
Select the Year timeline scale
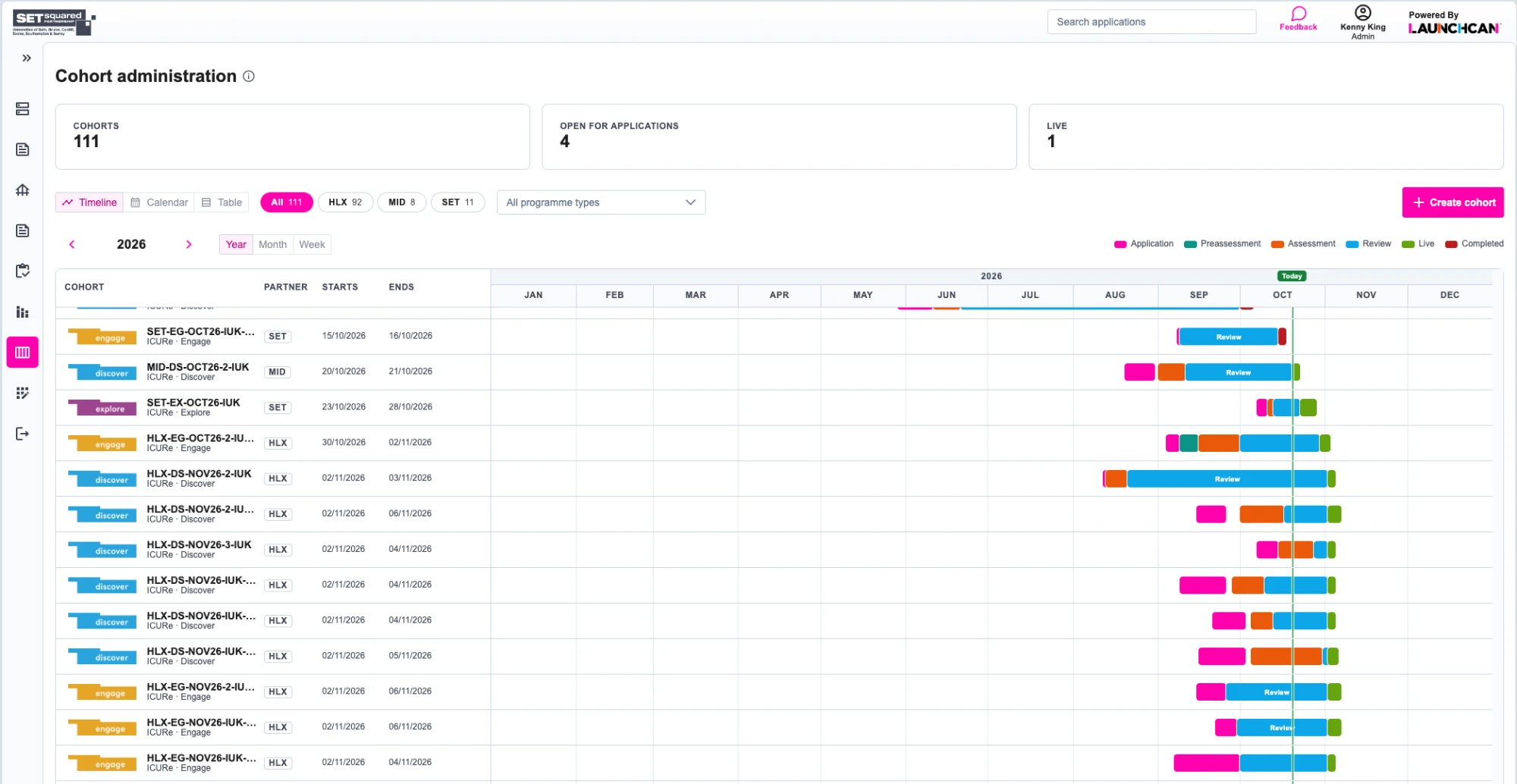(236, 244)
